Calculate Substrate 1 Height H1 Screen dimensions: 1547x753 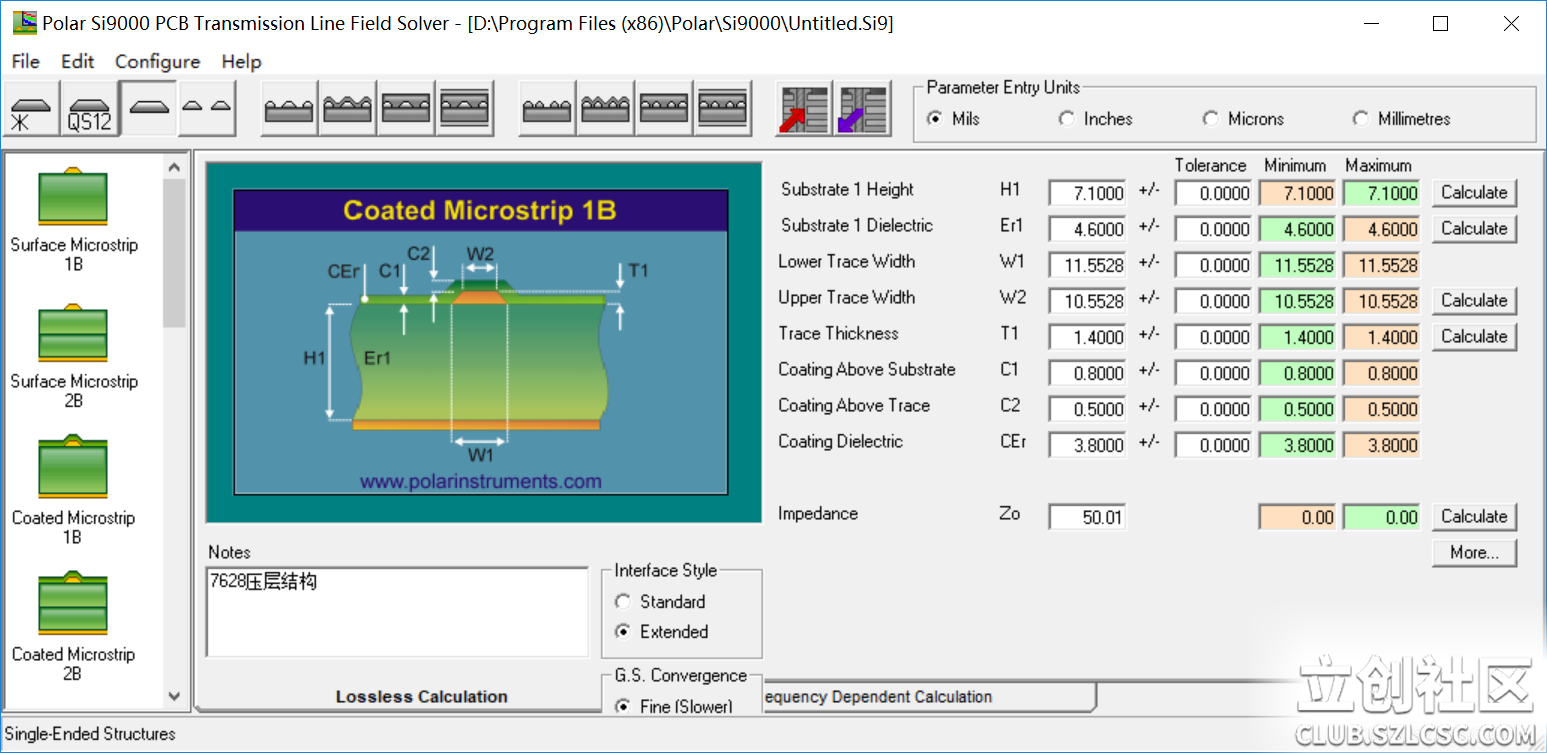(1474, 193)
